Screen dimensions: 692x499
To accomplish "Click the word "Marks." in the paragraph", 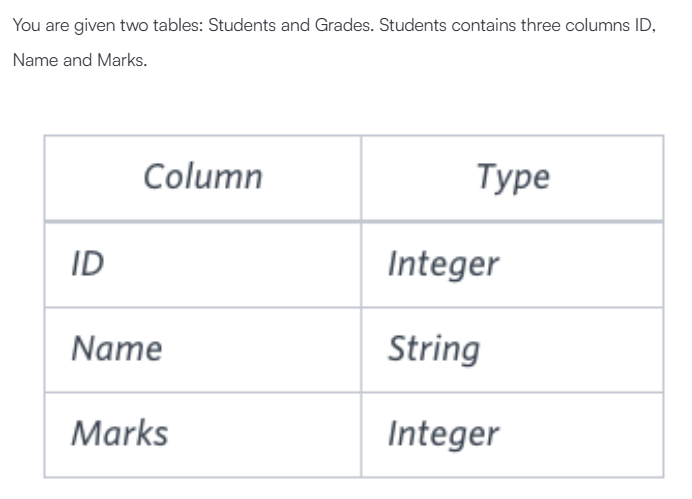I will [x=121, y=62].
